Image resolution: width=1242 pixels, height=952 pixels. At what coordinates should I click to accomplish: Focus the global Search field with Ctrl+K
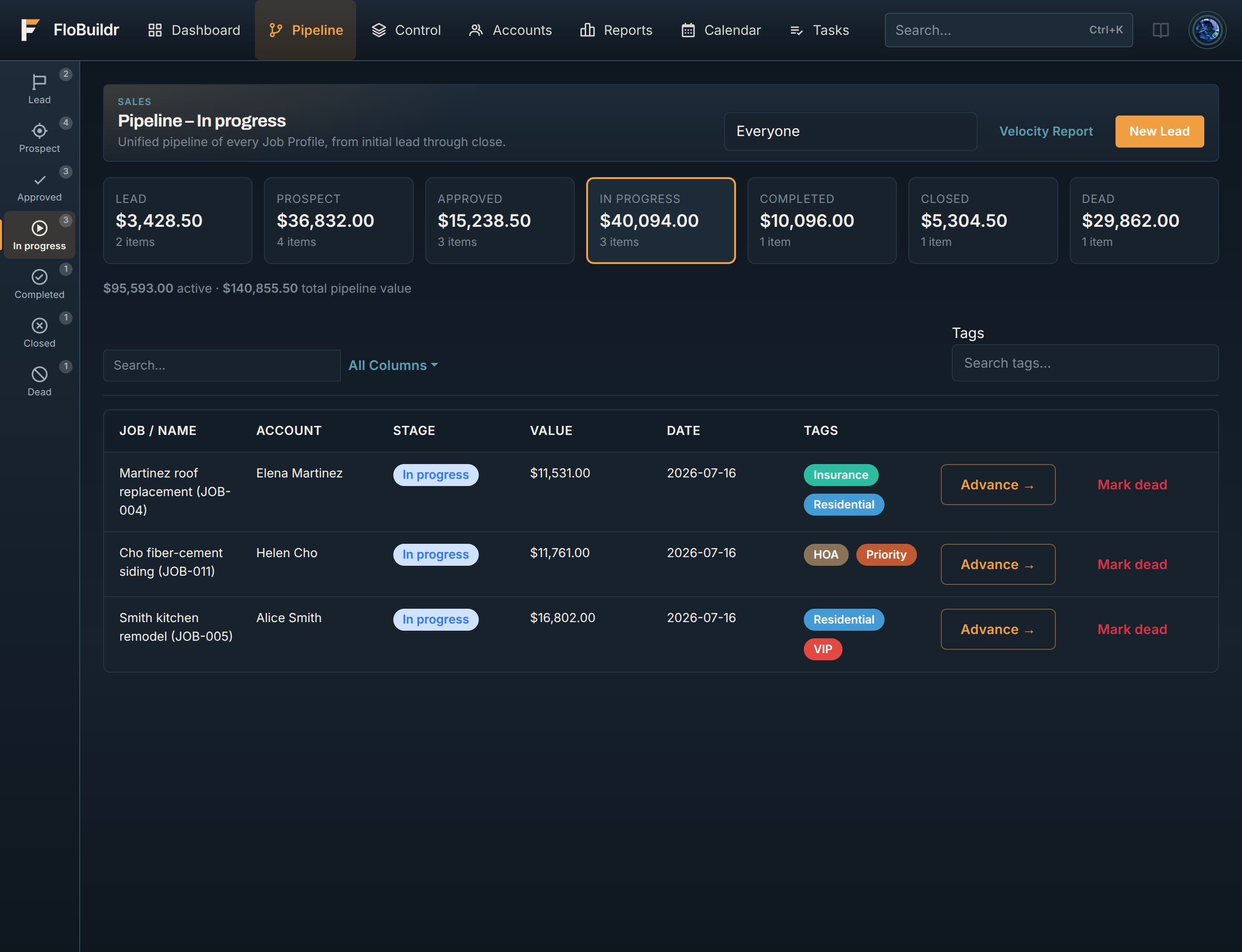pos(1008,30)
